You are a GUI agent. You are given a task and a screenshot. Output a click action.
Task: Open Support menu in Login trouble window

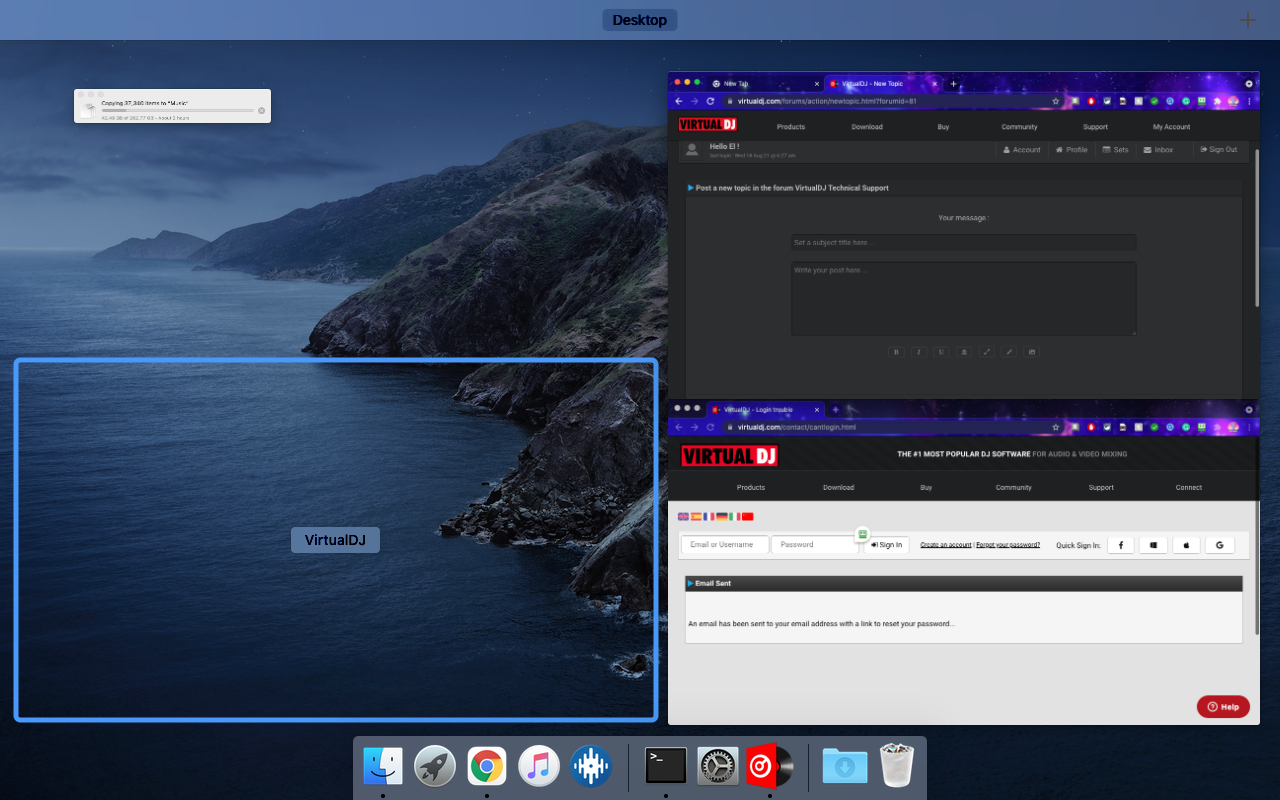coord(1101,488)
